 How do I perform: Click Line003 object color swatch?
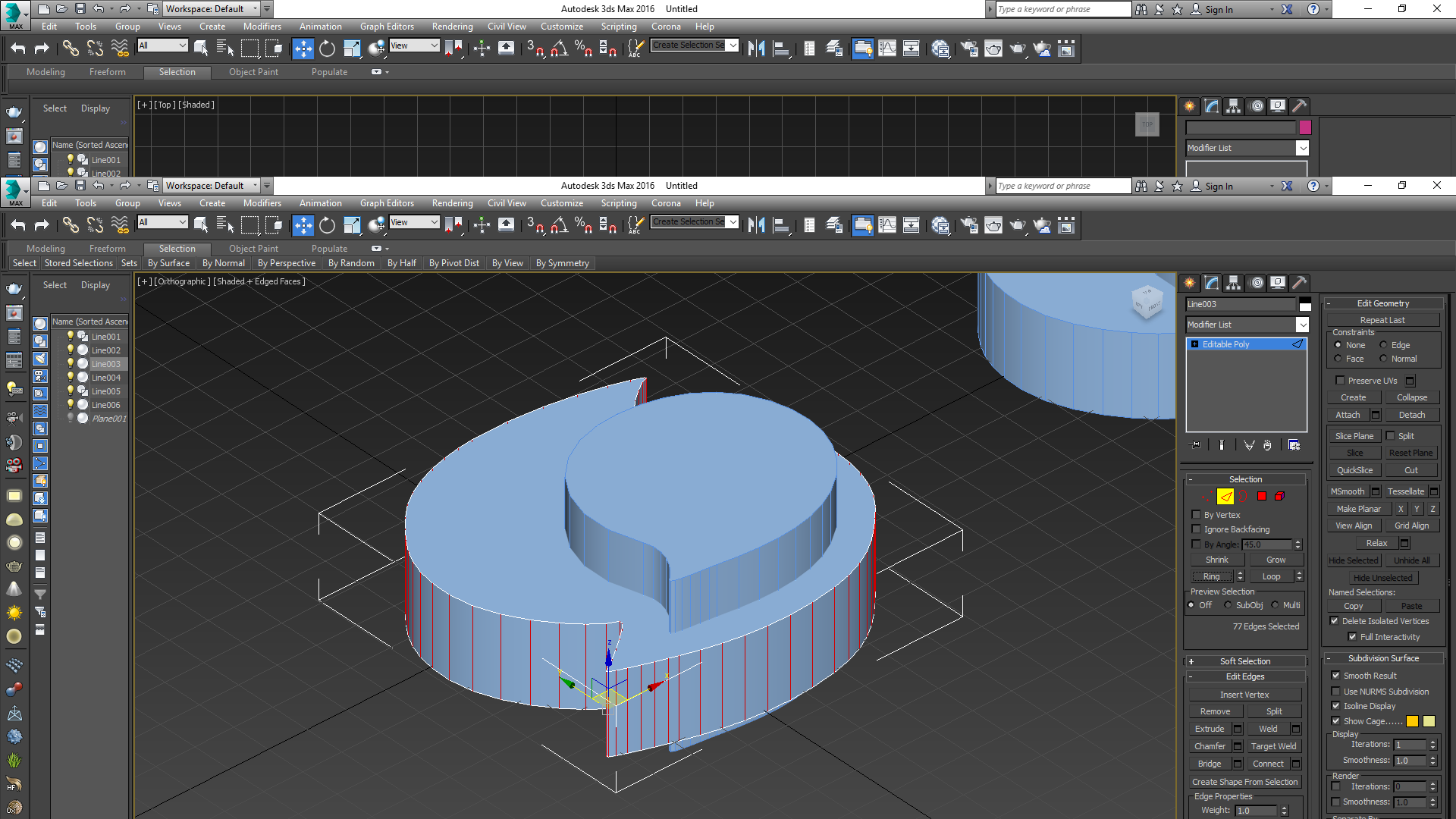point(1305,304)
